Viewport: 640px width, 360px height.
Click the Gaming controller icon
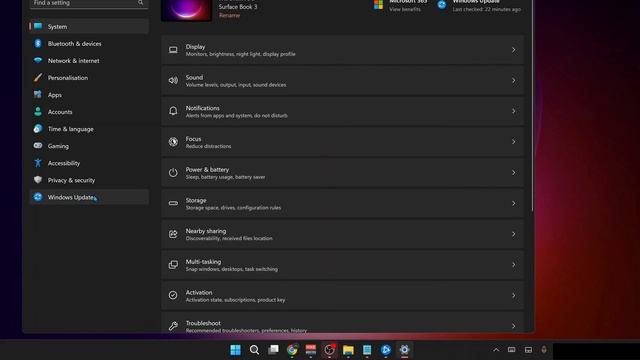pos(38,146)
